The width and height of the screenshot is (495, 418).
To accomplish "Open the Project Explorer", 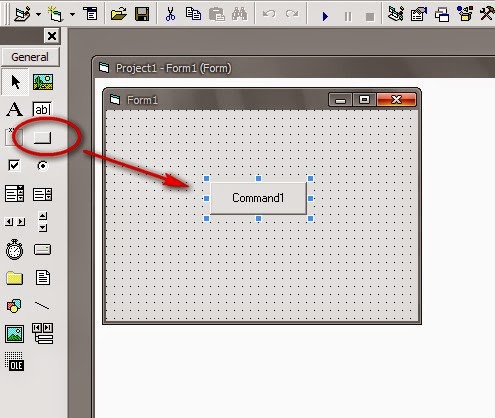I will (x=396, y=14).
